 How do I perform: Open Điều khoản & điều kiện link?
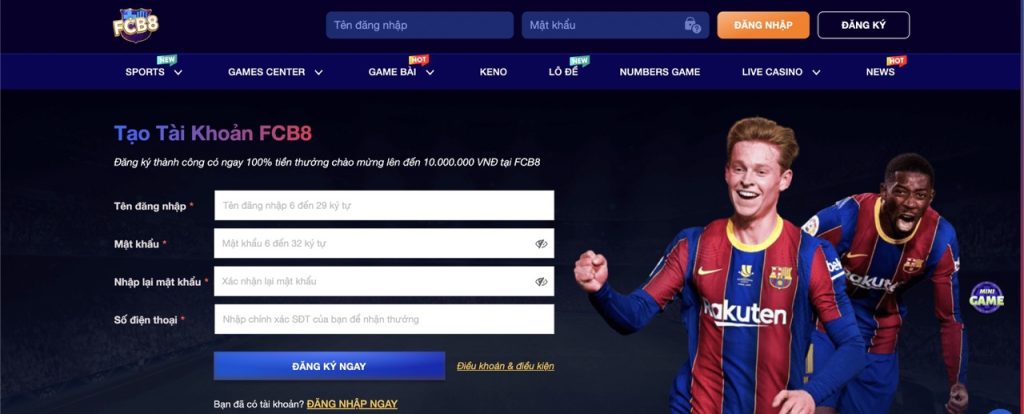505,366
